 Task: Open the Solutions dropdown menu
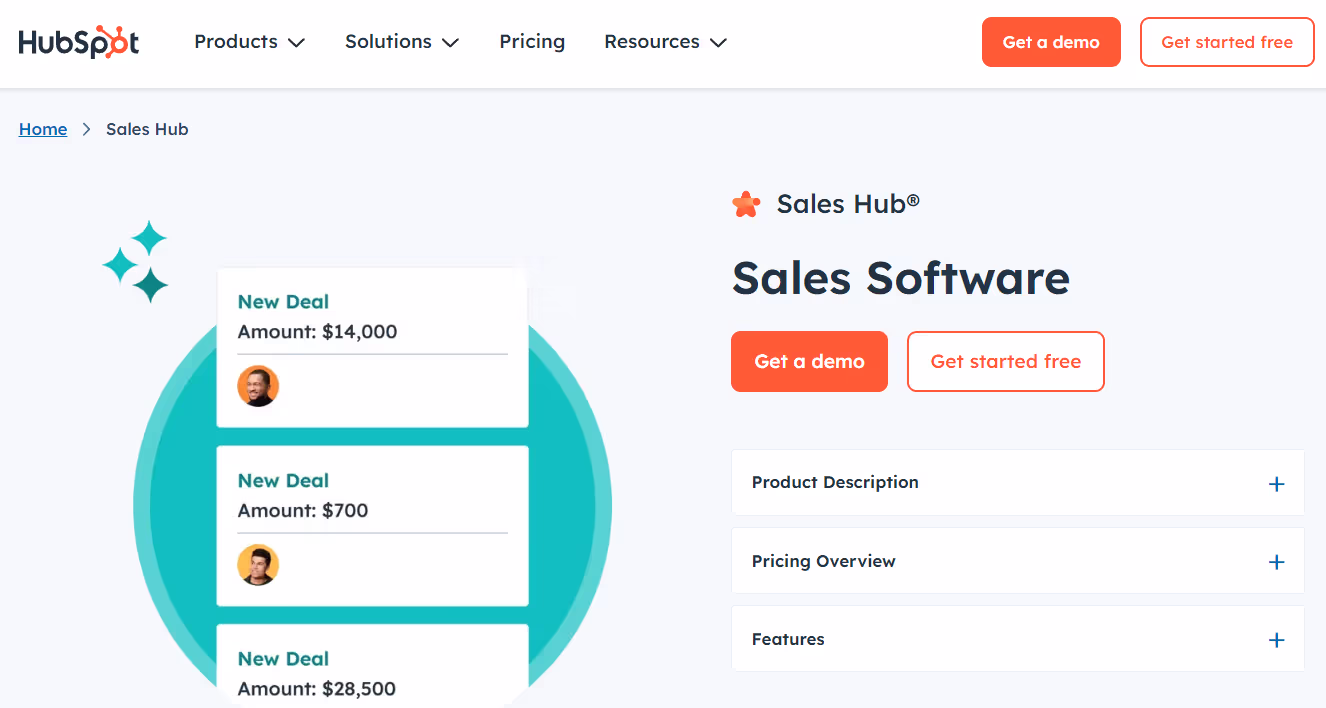point(402,42)
